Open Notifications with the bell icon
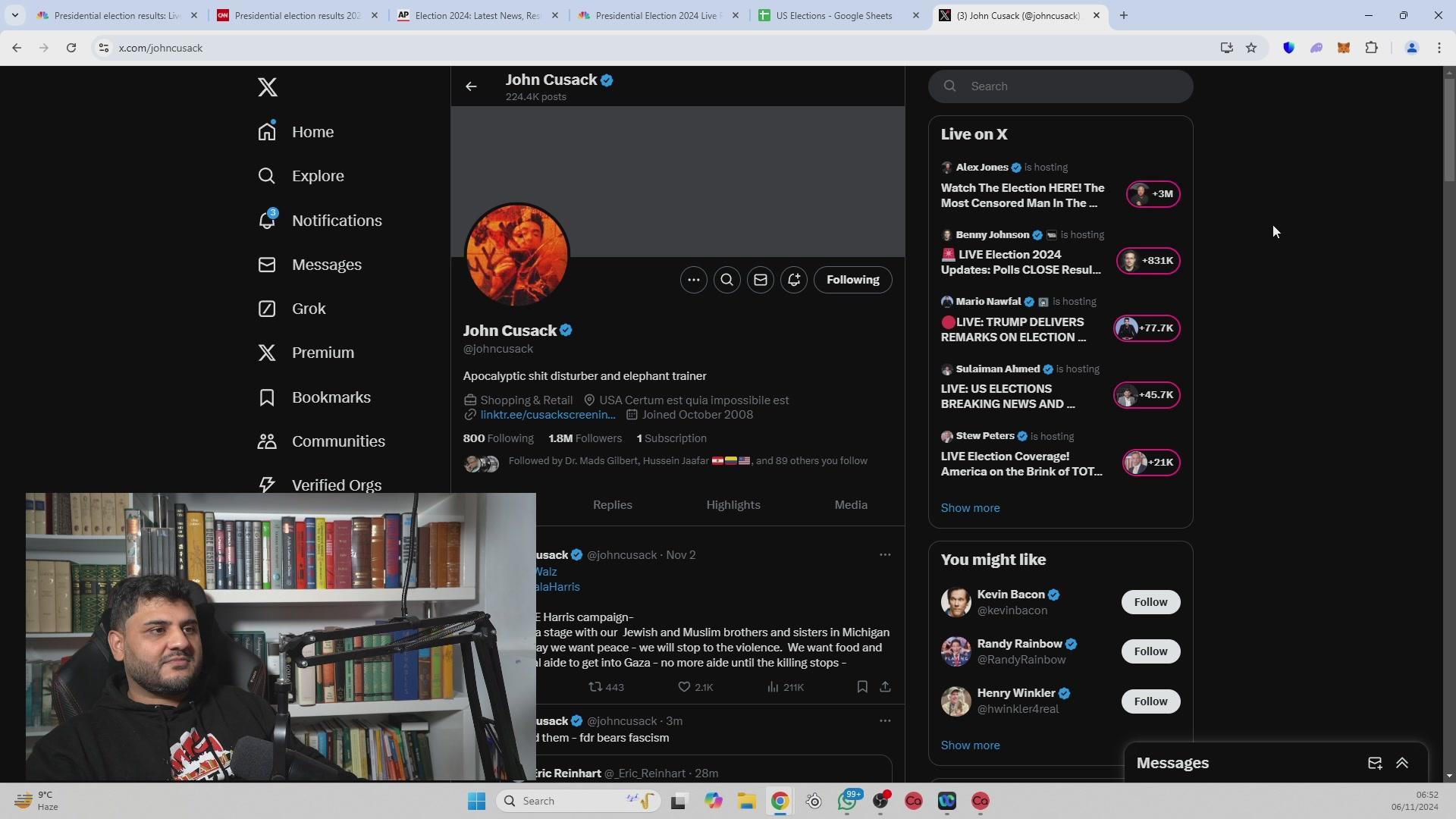Viewport: 1456px width, 819px height. (x=320, y=221)
